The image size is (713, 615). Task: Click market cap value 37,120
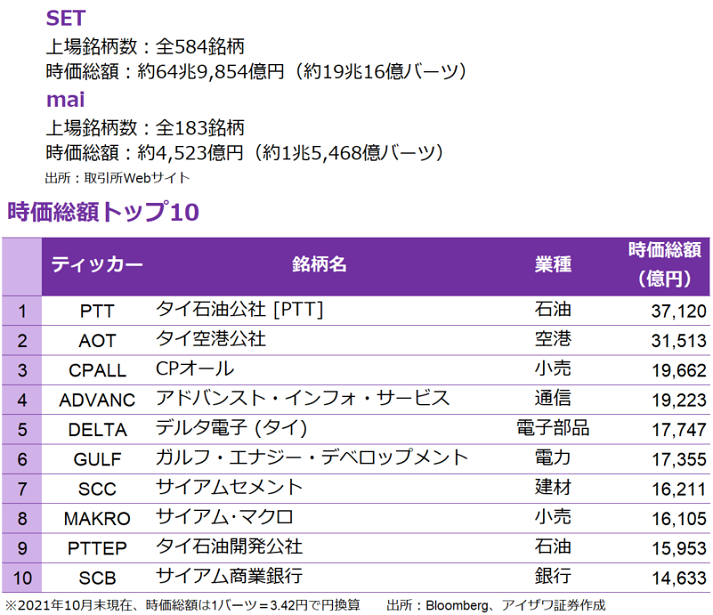[678, 312]
